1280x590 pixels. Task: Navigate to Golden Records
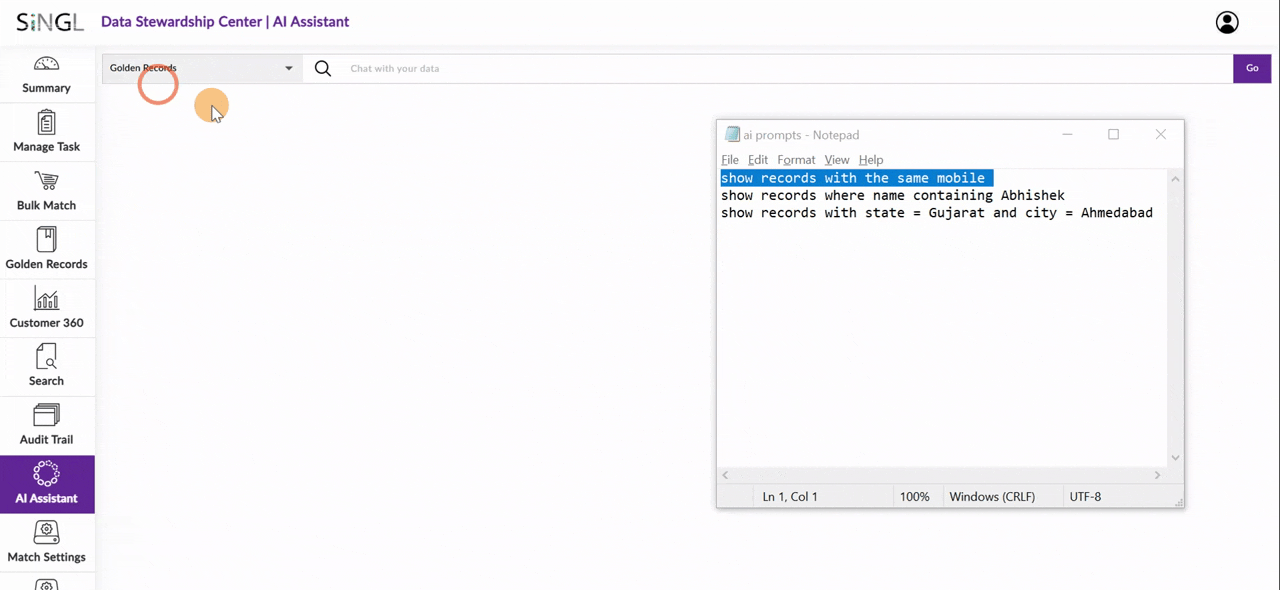(46, 249)
